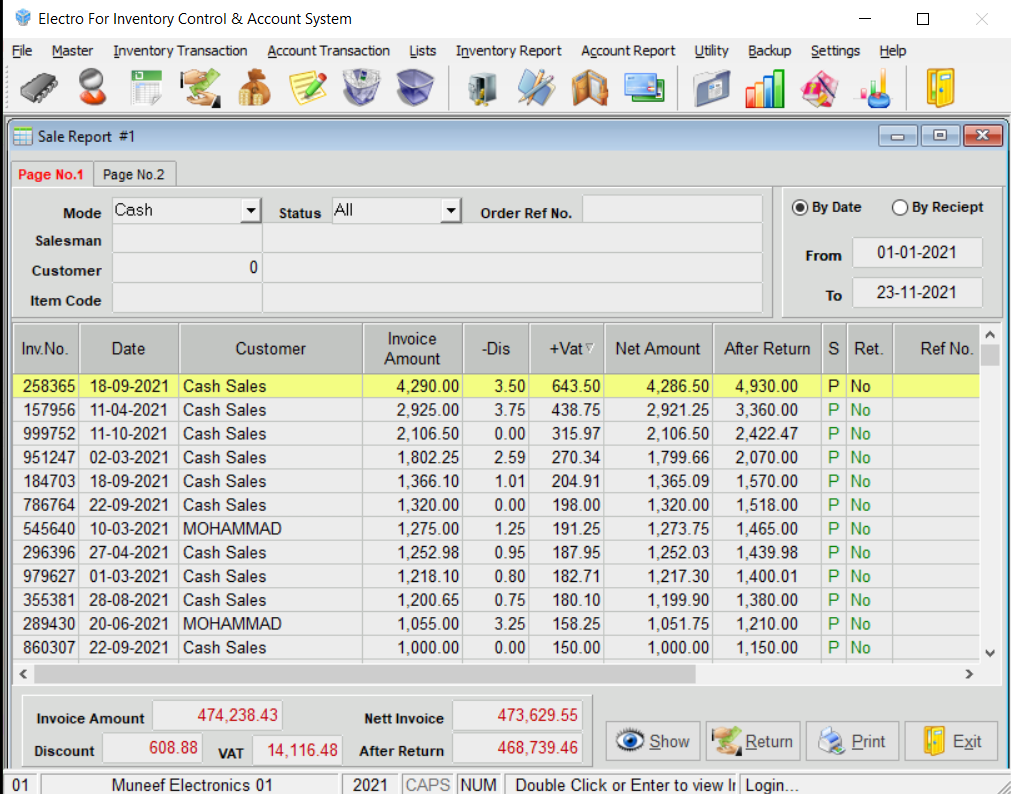1011x794 pixels.
Task: Click the From date field
Action: tap(916, 253)
